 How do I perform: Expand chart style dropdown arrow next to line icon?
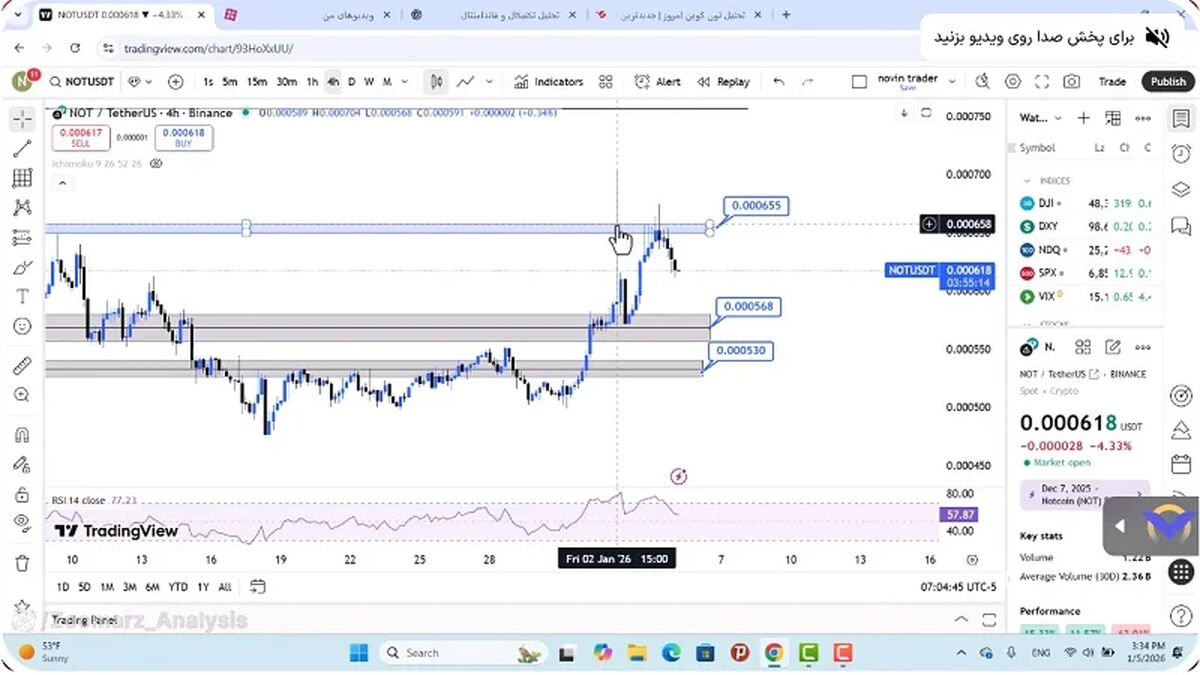pos(489,82)
